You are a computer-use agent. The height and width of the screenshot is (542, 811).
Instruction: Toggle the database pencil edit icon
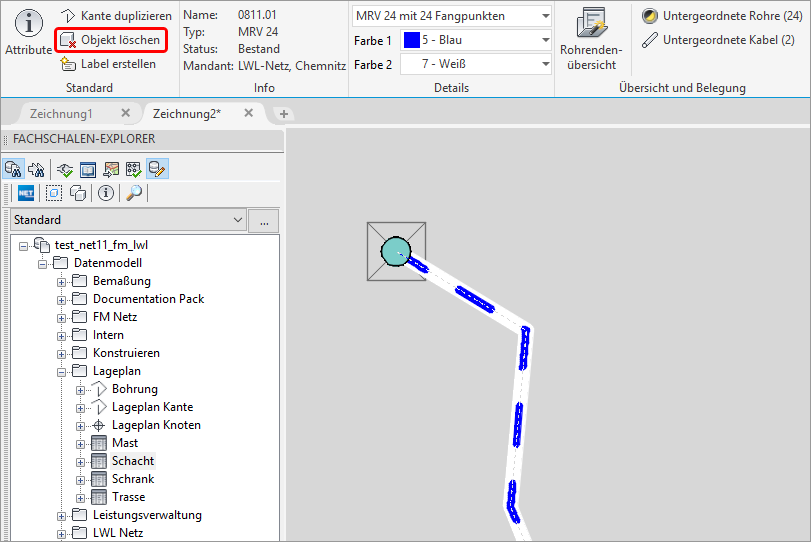click(157, 168)
